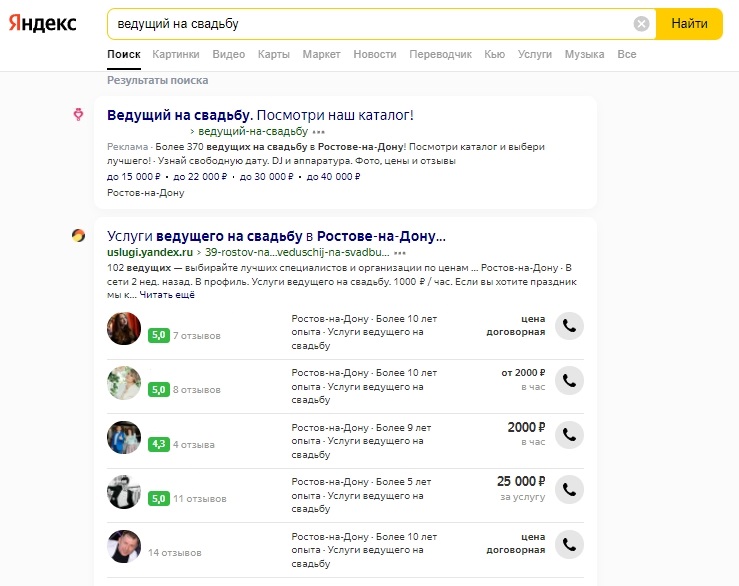Open the Новости tab
This screenshot has width=739, height=586.
pos(375,54)
